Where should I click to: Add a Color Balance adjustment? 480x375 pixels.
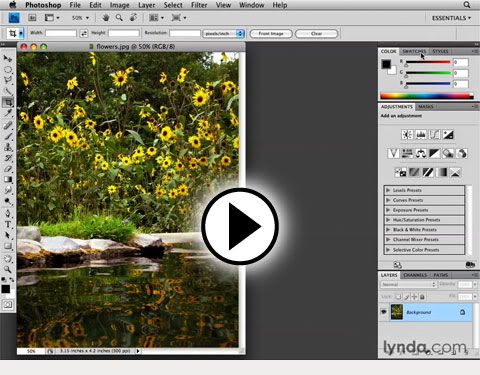[421, 153]
